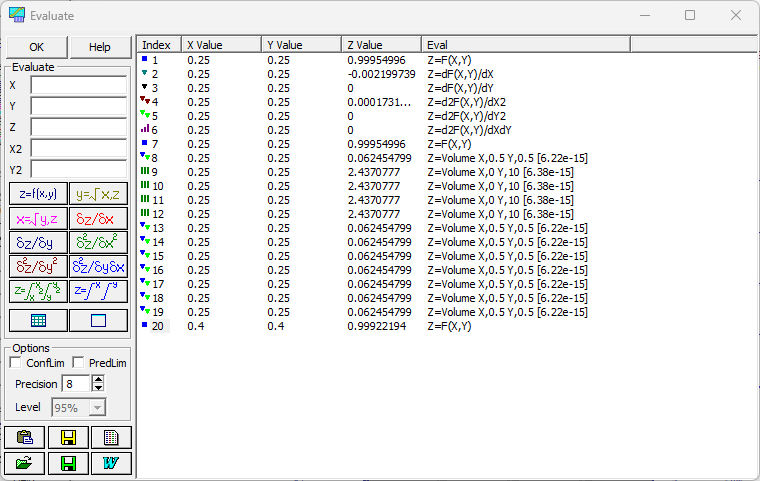Click the clipboard copy icon
Image resolution: width=760 pixels, height=481 pixels.
coord(25,437)
